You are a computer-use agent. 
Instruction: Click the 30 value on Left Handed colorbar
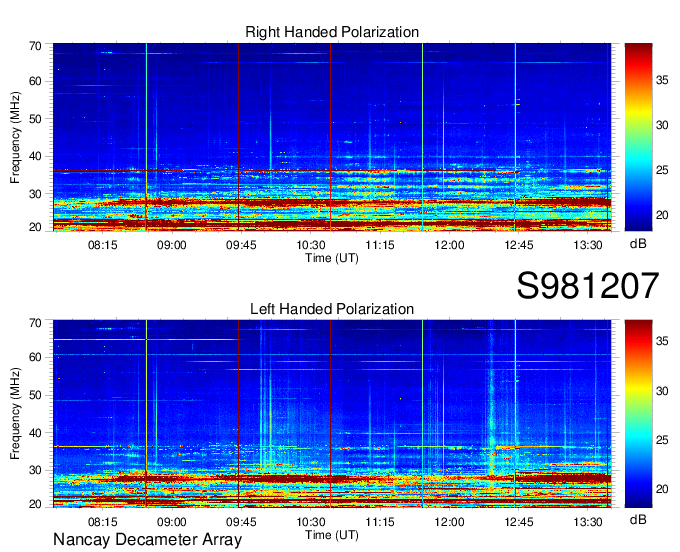pos(662,391)
